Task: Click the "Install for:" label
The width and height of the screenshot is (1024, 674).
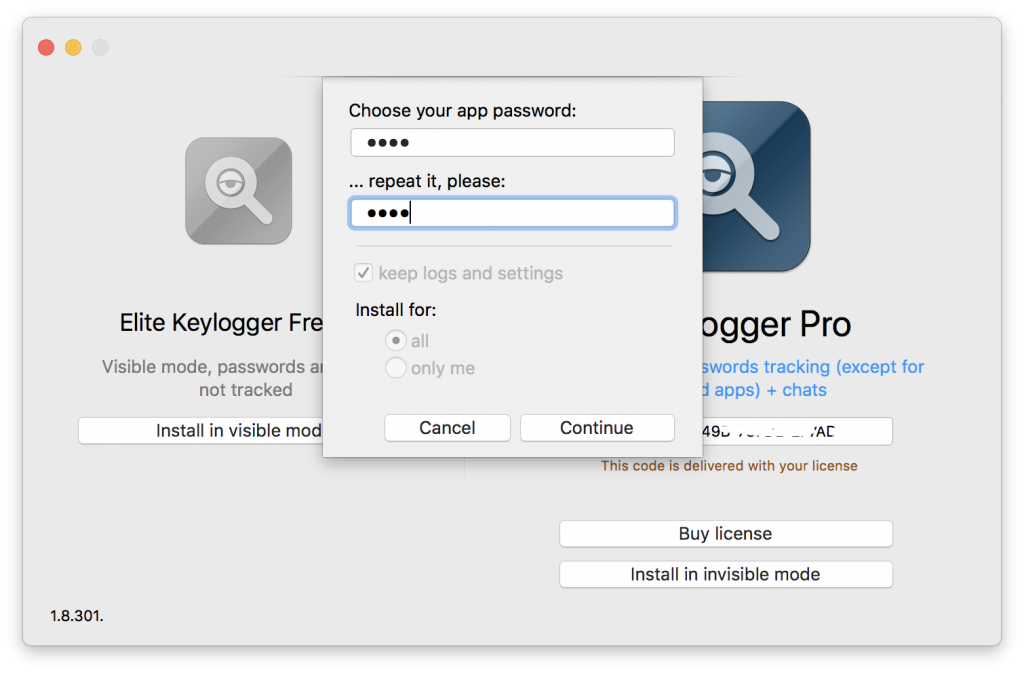Action: point(395,310)
